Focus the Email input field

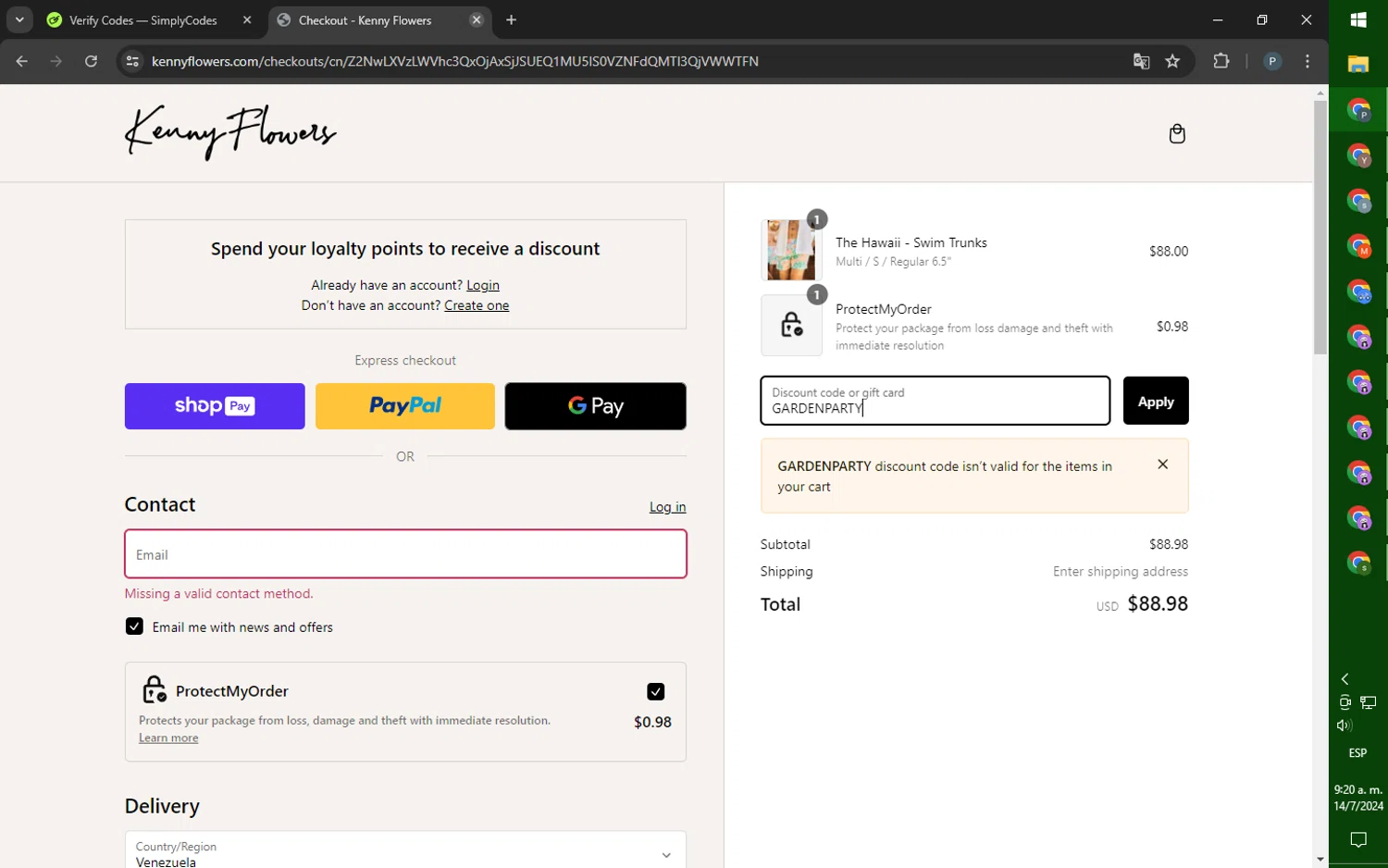click(x=405, y=554)
